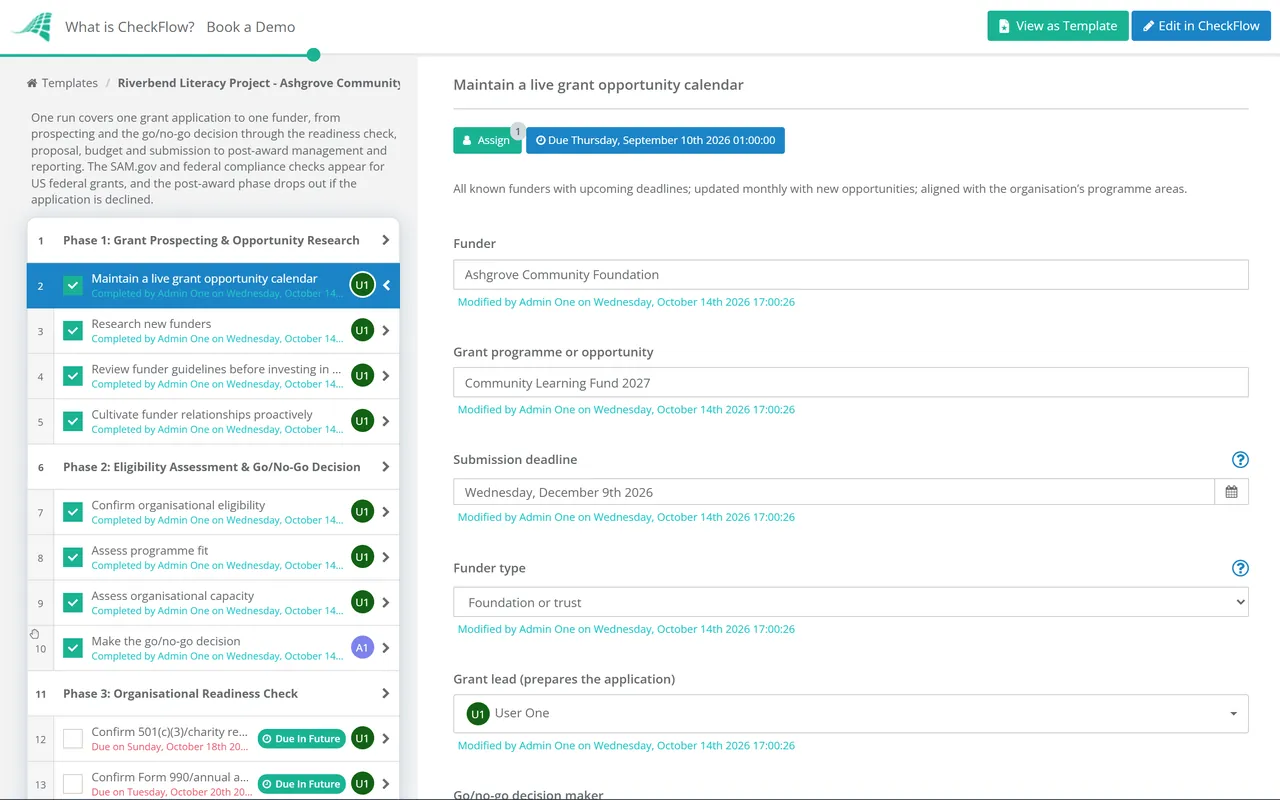Click the Grant programme or opportunity field

click(x=851, y=383)
